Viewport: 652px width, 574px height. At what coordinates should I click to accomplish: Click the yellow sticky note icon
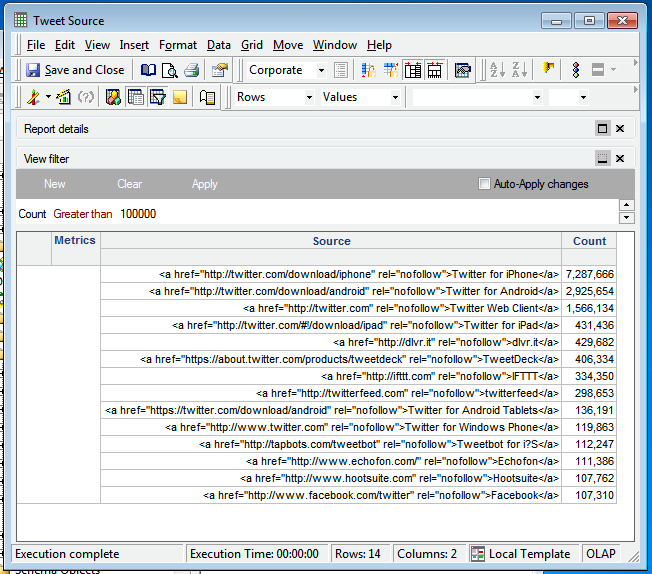(x=179, y=97)
